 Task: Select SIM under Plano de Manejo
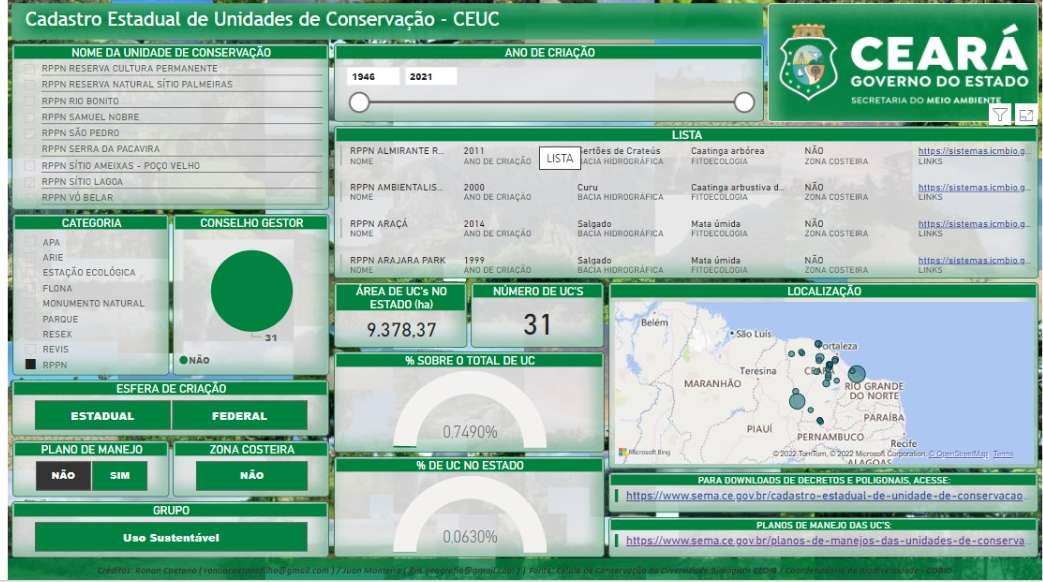point(120,476)
